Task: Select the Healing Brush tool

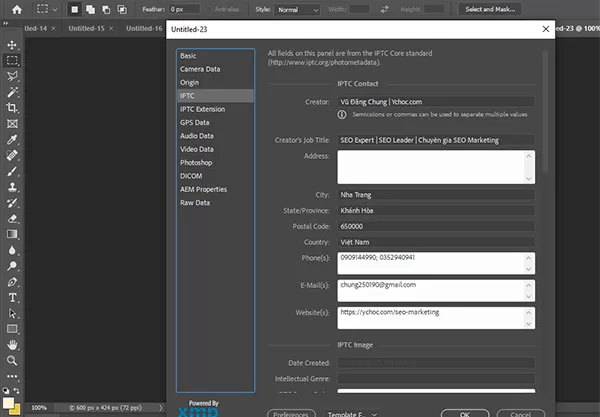Action: coord(12,155)
